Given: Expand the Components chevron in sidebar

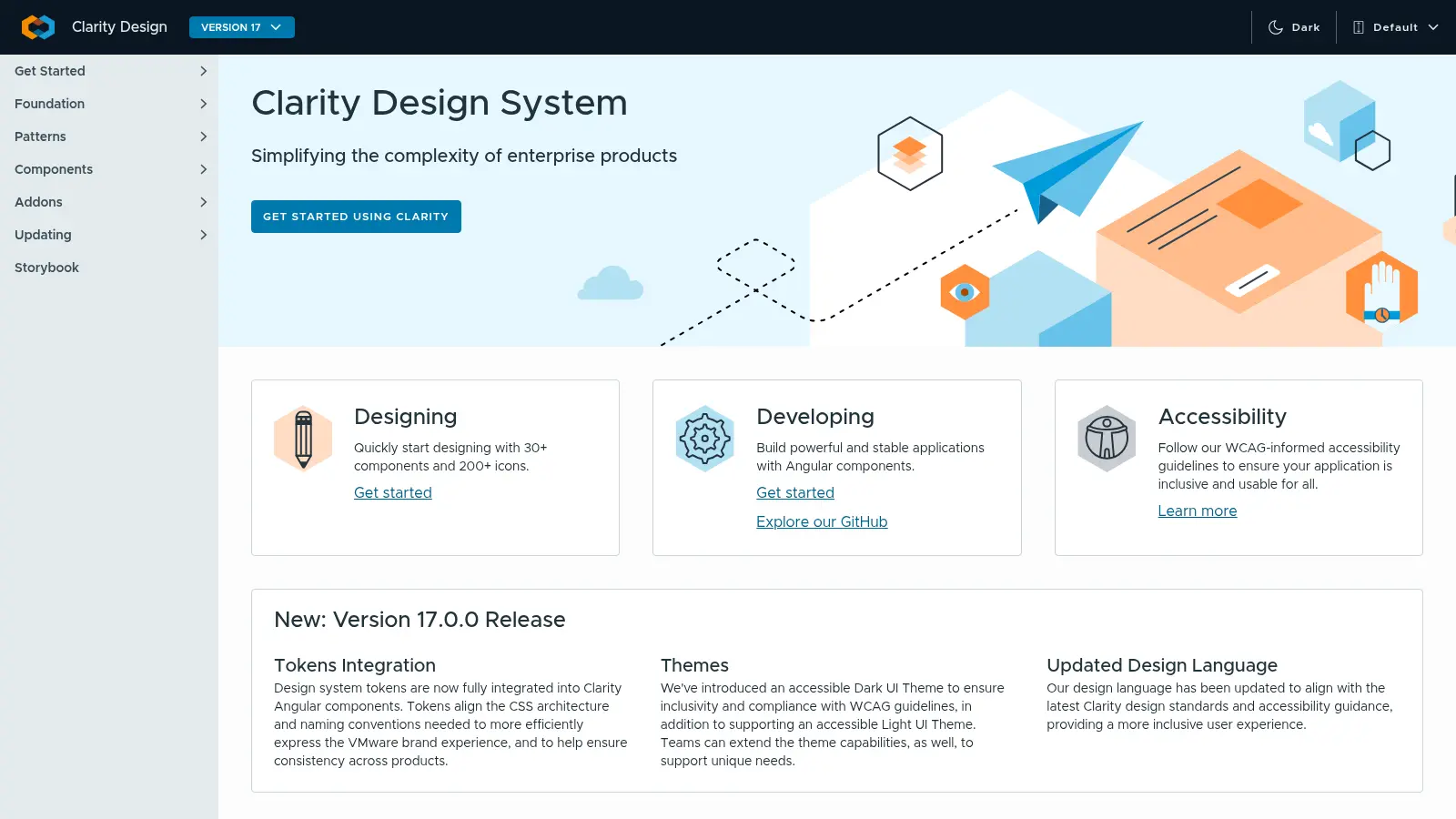Looking at the screenshot, I should click(x=203, y=169).
